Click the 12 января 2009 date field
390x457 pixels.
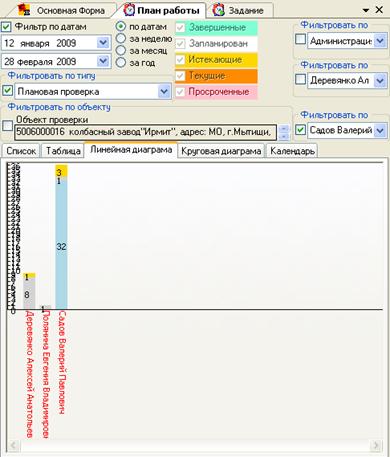pyautogui.click(x=56, y=43)
